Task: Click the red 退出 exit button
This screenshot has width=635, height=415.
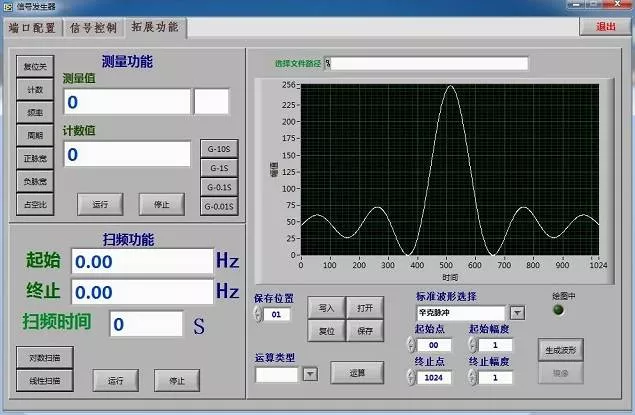Action: click(606, 28)
